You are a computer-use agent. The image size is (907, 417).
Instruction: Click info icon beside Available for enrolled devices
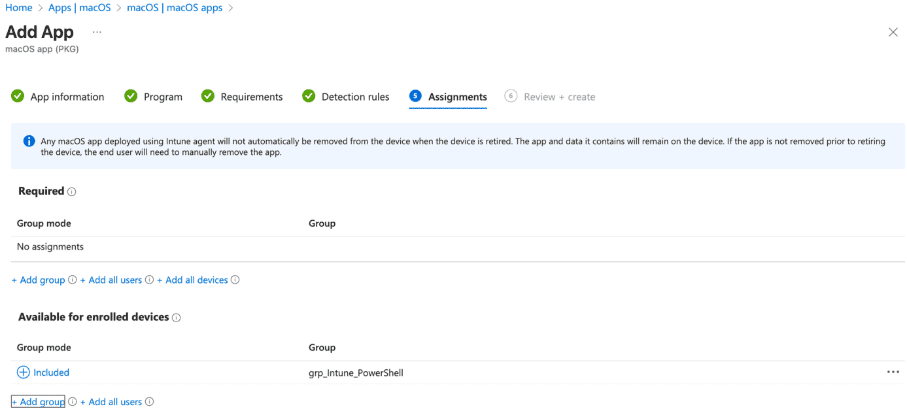pos(176,317)
